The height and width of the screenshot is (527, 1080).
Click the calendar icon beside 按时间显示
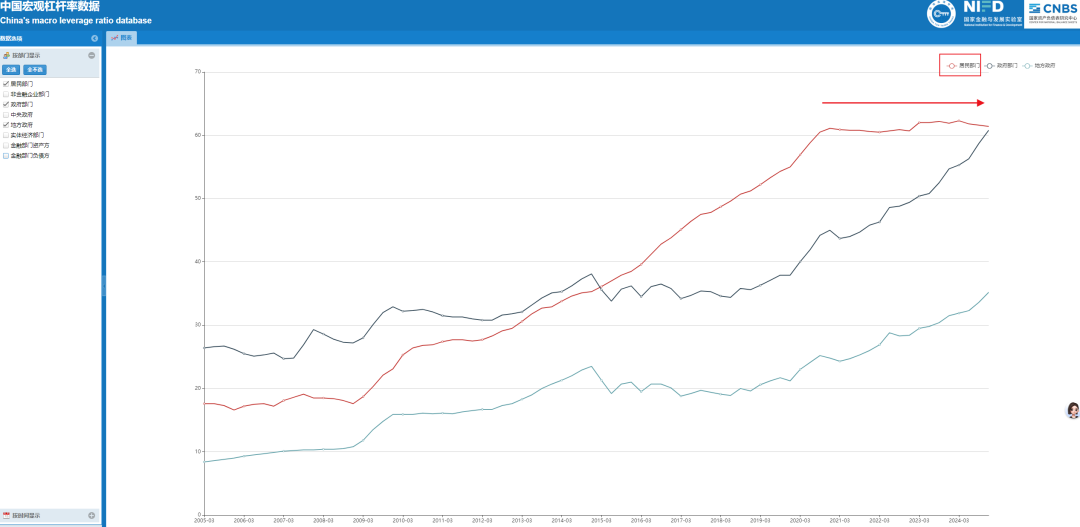click(x=6, y=516)
